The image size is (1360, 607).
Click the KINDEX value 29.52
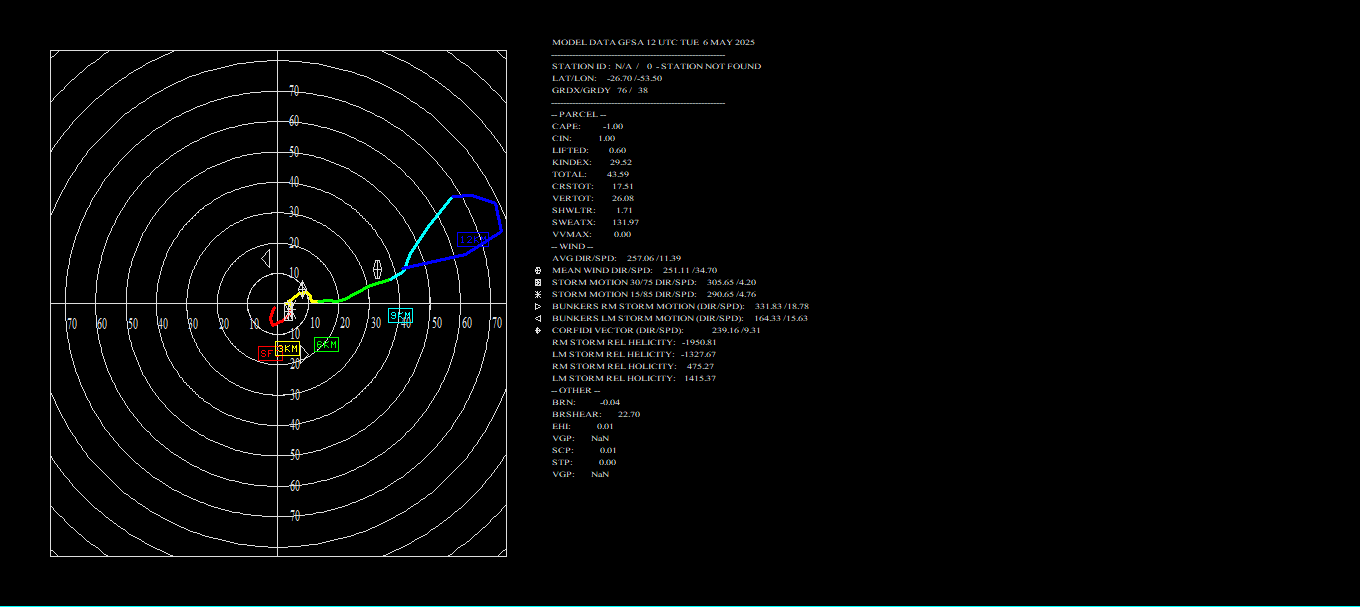click(x=620, y=162)
